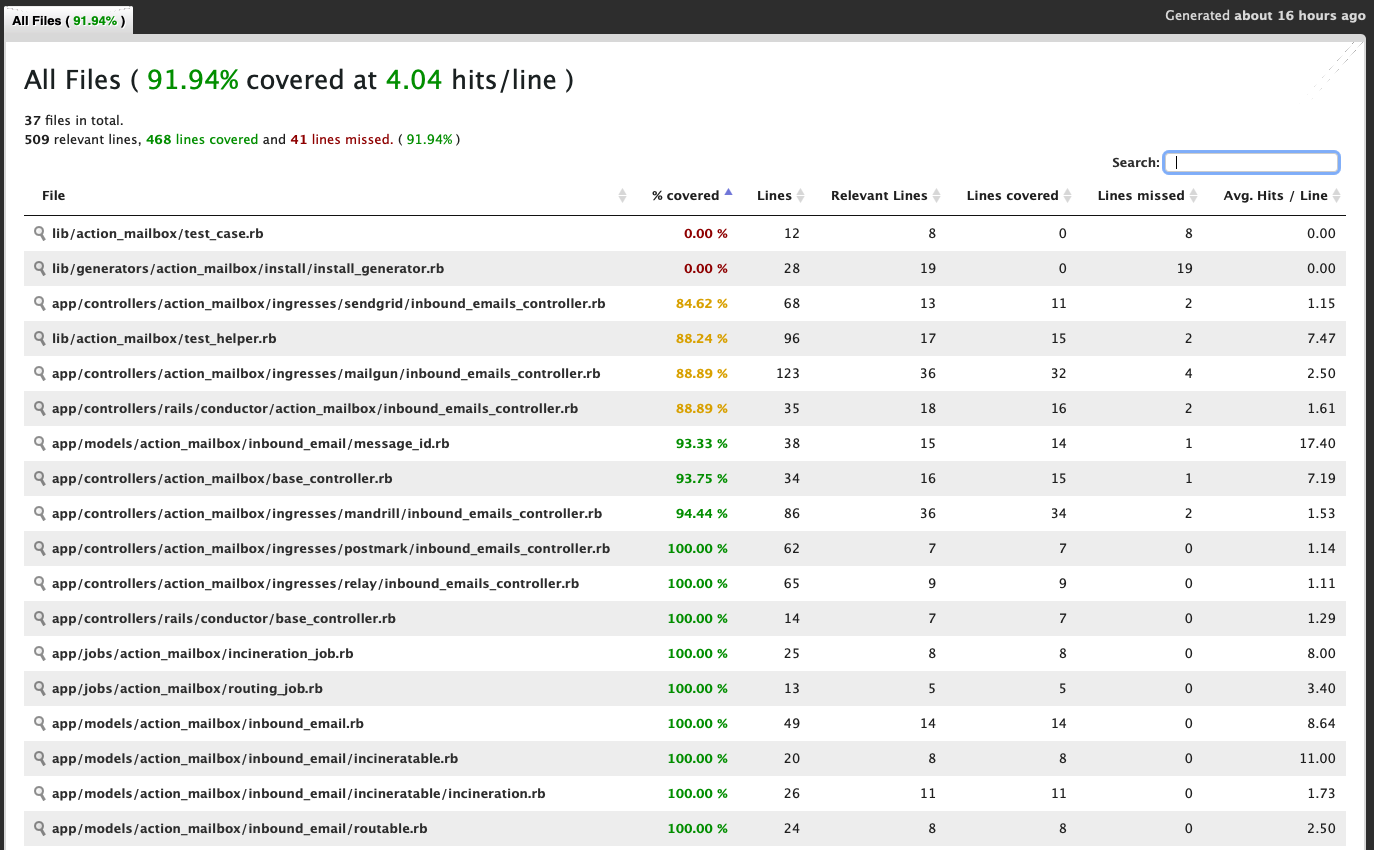Click magnifier icon beside routing_job.rb

point(40,688)
